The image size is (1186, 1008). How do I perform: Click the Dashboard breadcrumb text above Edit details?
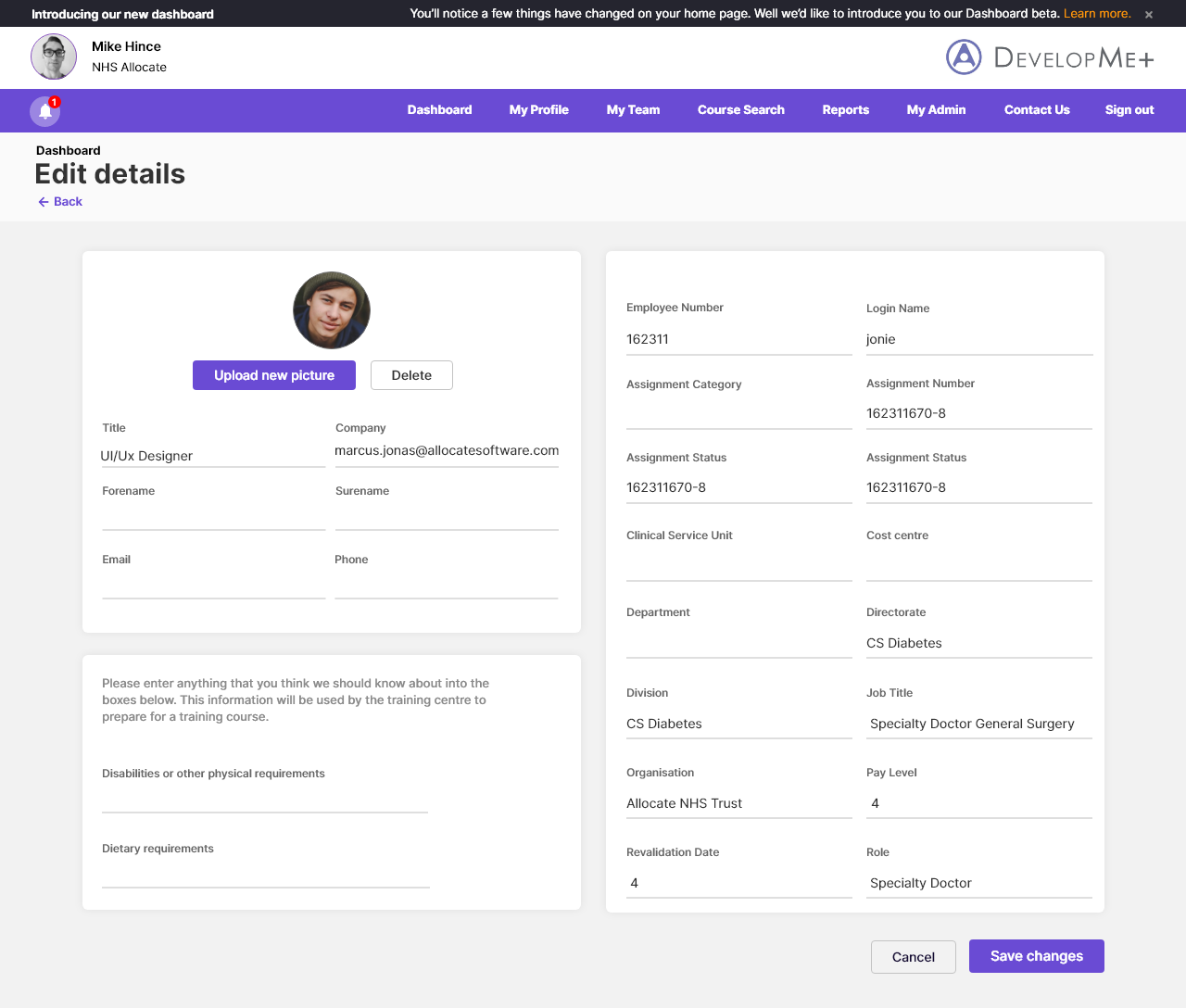[x=69, y=151]
